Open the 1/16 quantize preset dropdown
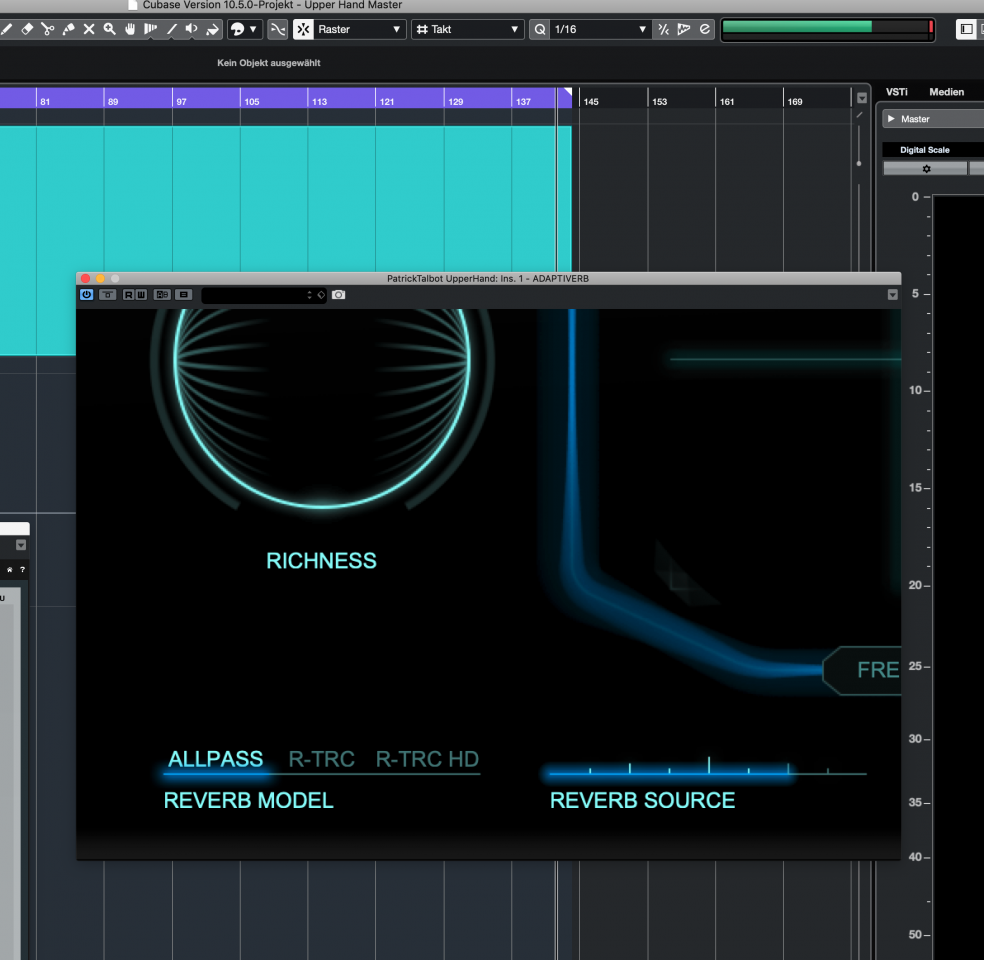This screenshot has width=984, height=960. click(x=600, y=29)
